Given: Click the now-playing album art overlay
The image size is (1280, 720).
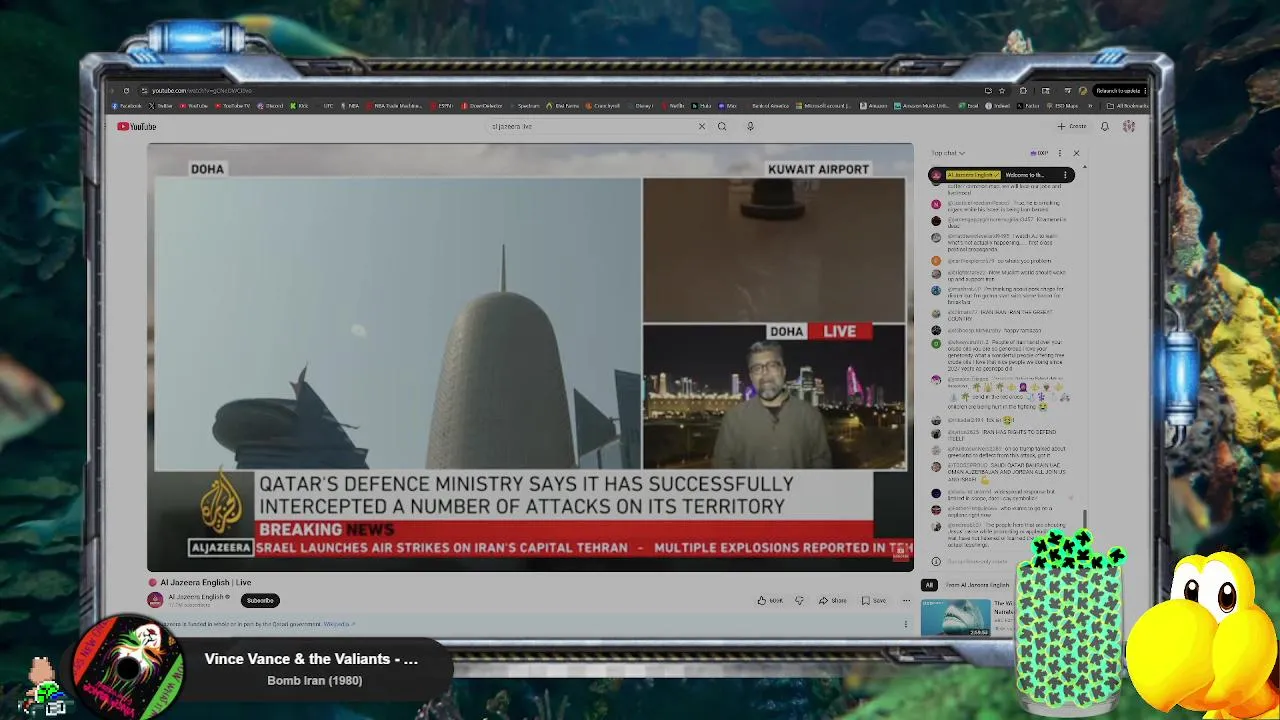Looking at the screenshot, I should point(128,666).
